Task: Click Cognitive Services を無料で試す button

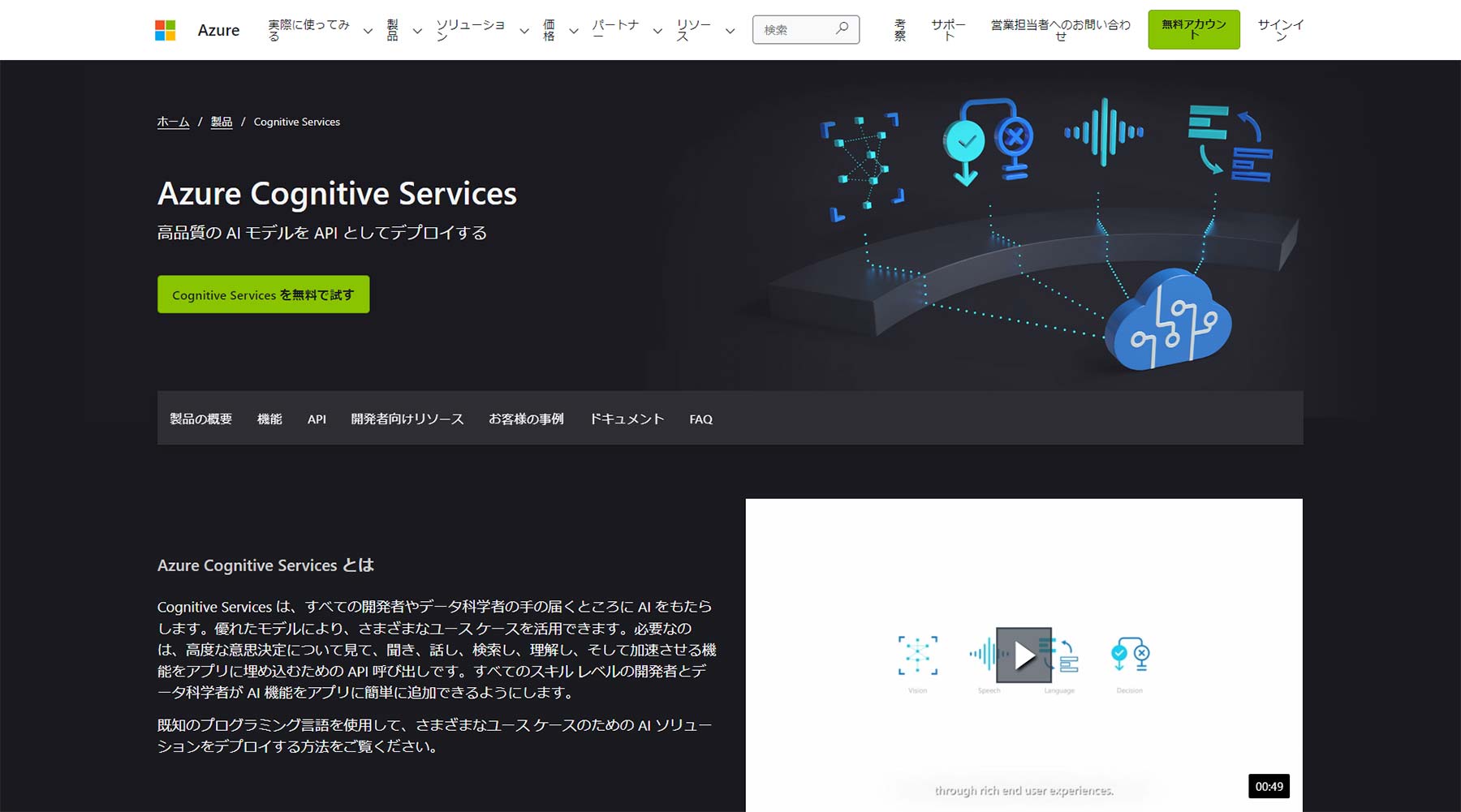Action: click(263, 294)
